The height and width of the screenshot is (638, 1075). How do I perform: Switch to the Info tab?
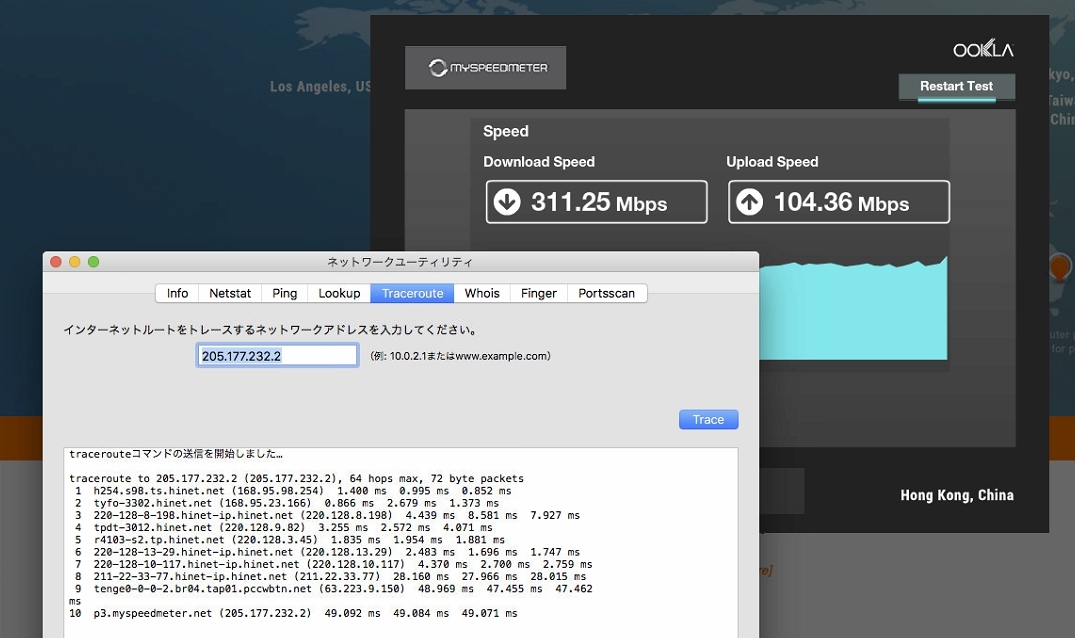pos(178,293)
